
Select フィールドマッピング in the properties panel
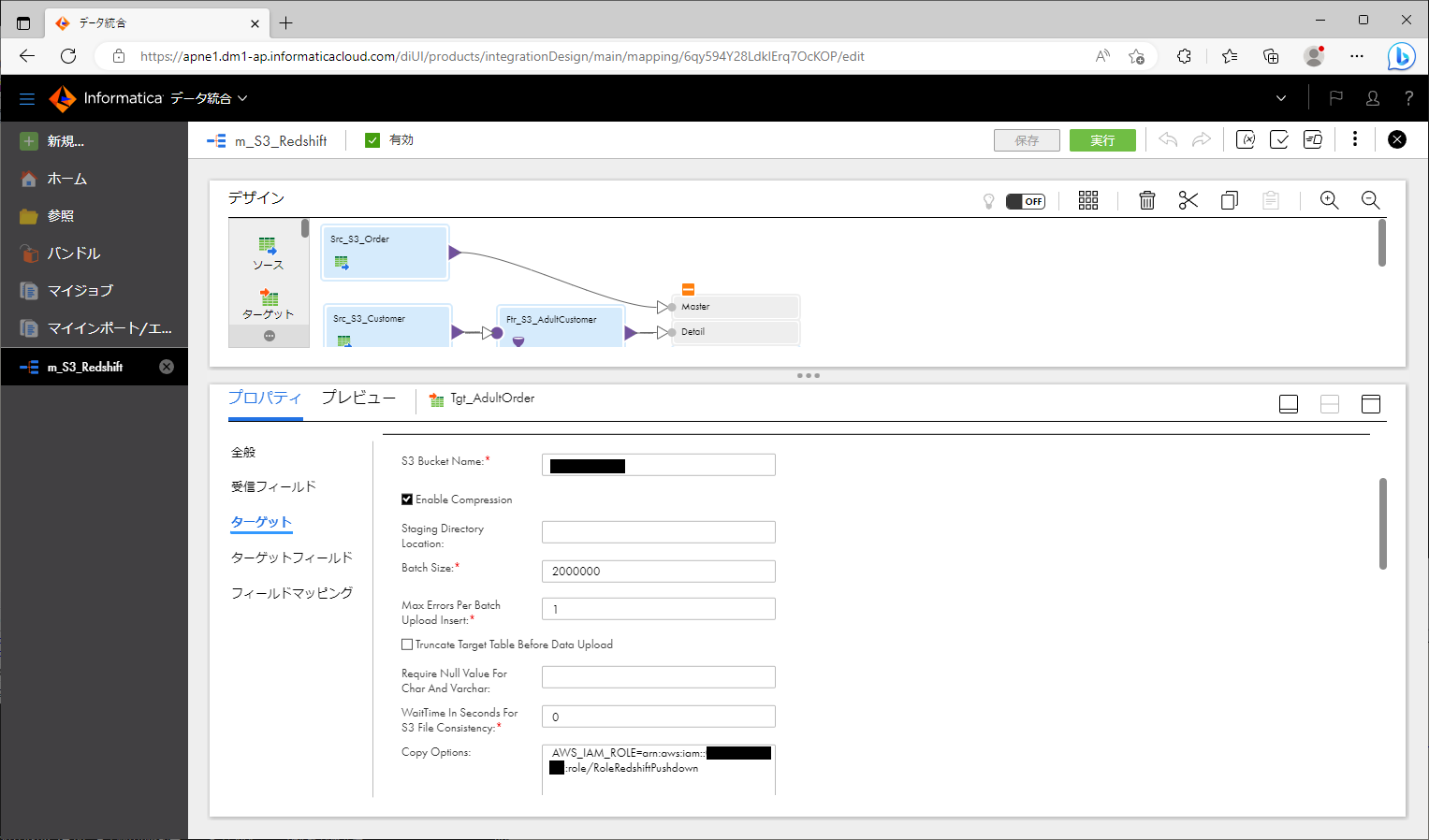(292, 592)
